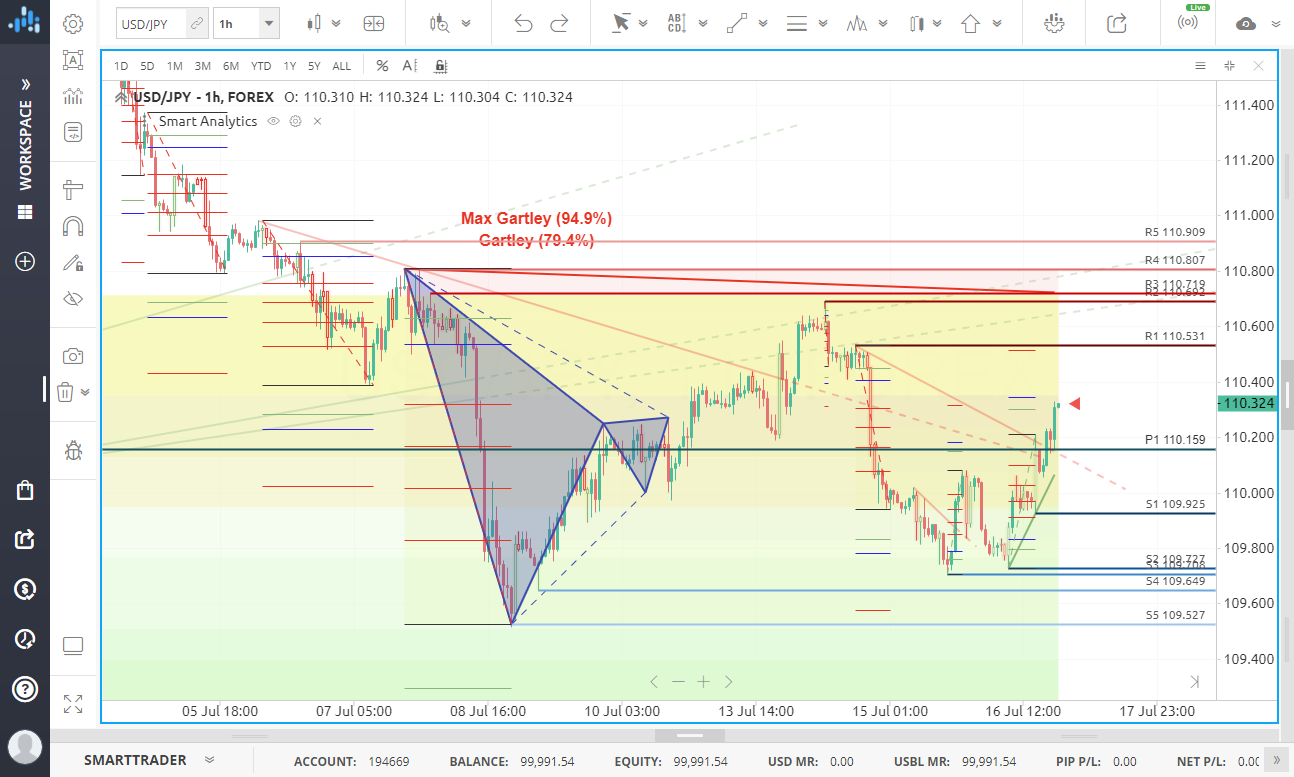
Task: Open the share chart icon in the top toolbar
Action: click(1118, 23)
